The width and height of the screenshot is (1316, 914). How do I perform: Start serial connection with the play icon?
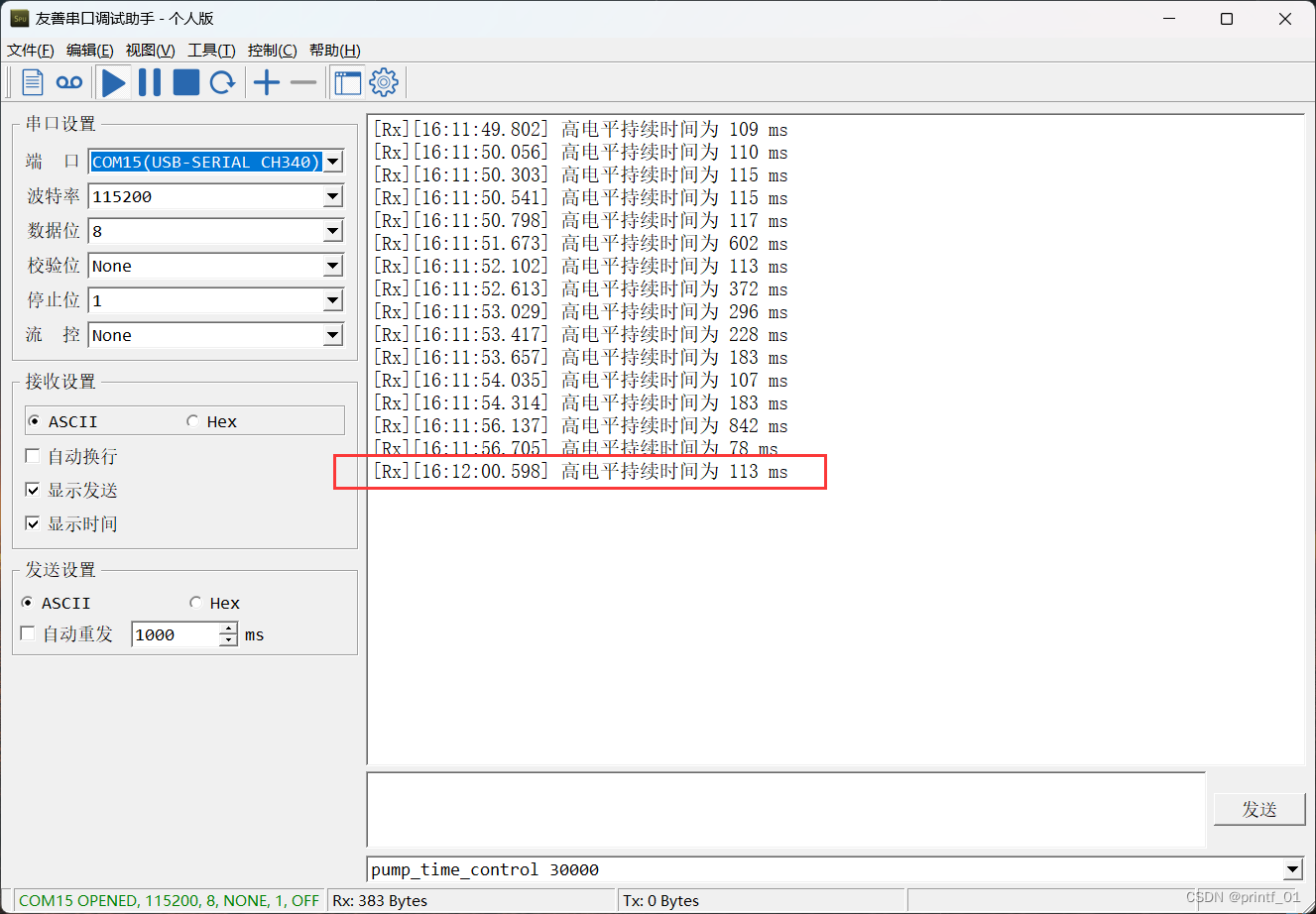pyautogui.click(x=114, y=82)
